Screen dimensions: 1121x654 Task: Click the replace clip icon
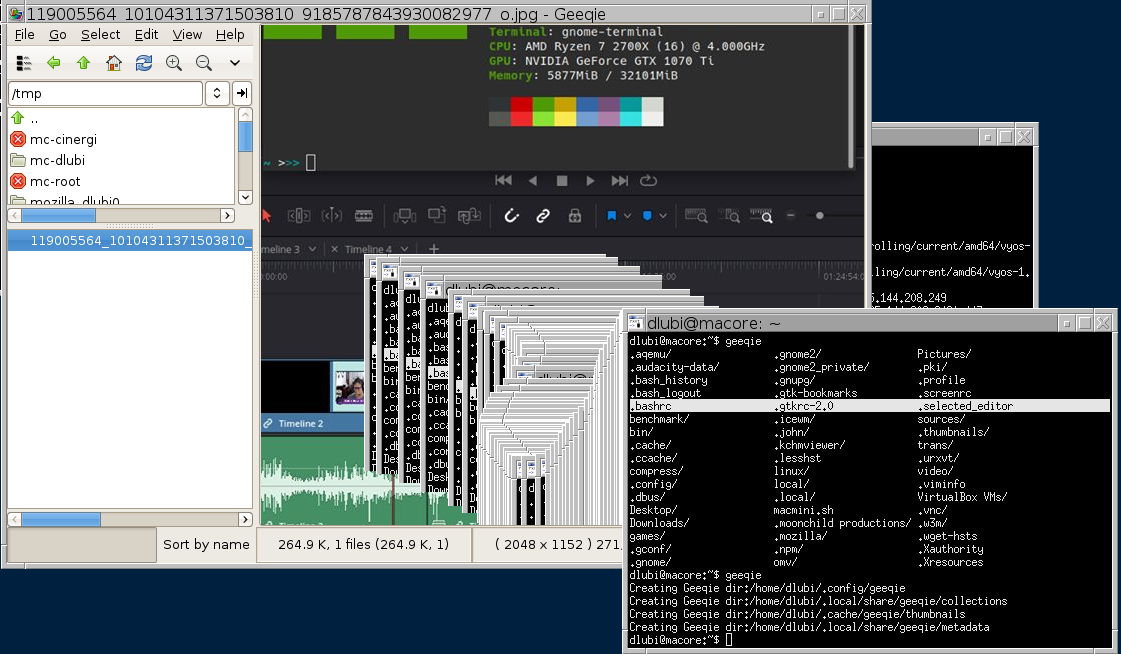[x=471, y=216]
